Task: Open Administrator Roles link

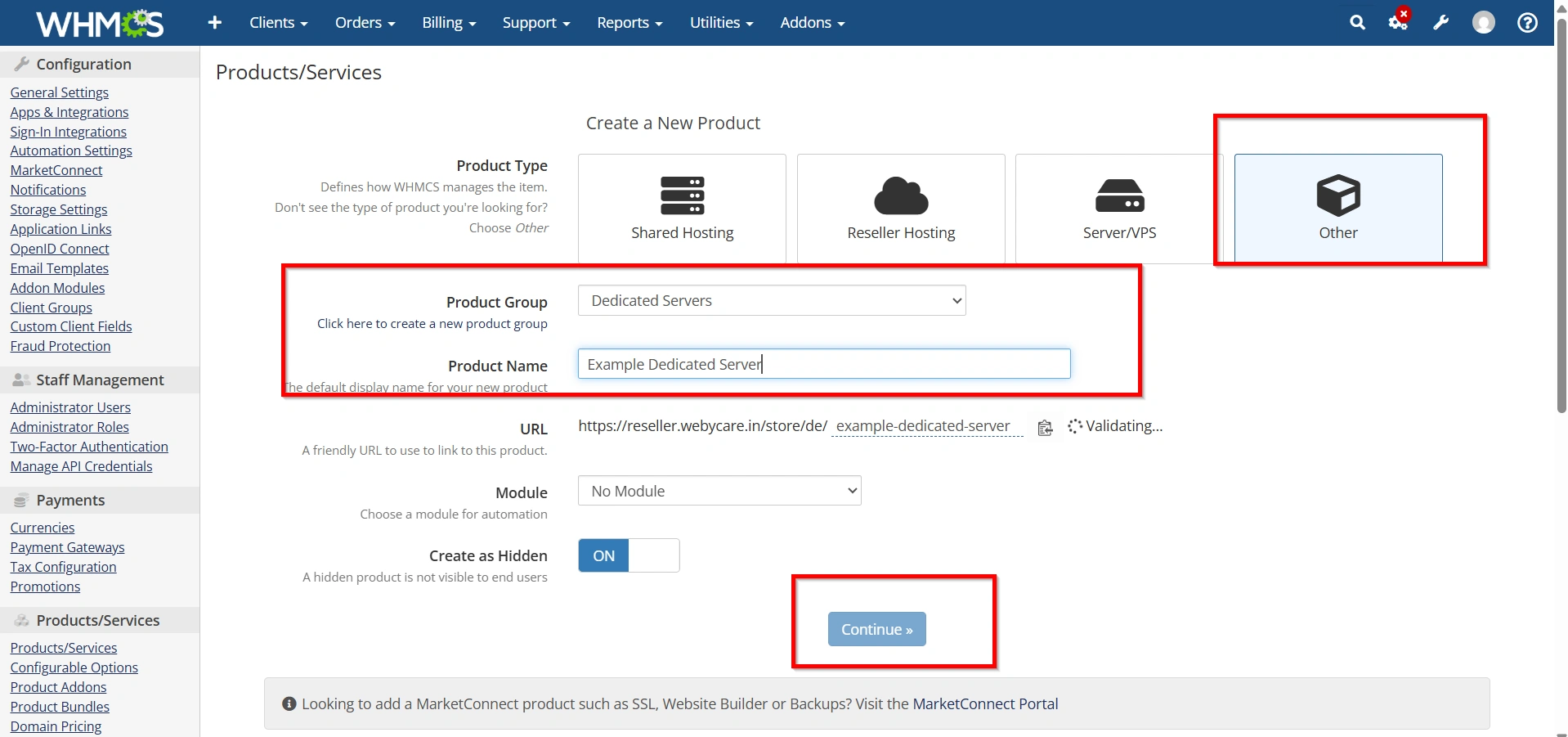Action: point(69,427)
